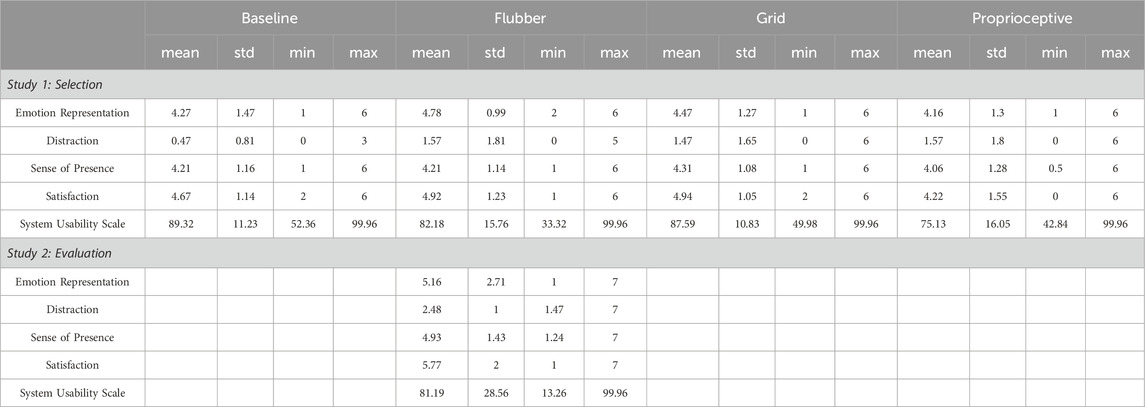Select Study 2 Emotion Representation mean 5.16
Viewport: 1145px width, 407px height.
click(x=431, y=281)
